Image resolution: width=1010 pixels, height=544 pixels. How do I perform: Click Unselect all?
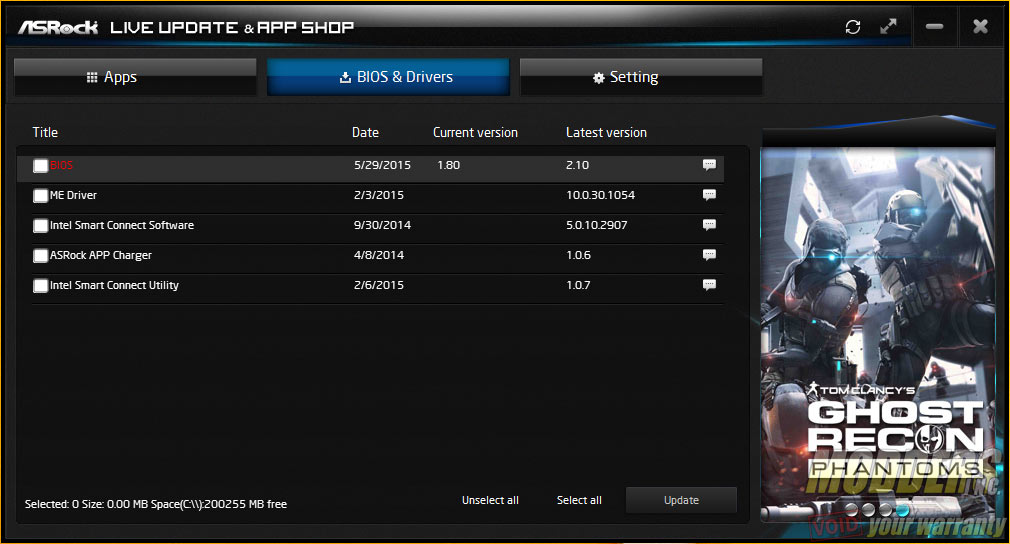pos(490,500)
